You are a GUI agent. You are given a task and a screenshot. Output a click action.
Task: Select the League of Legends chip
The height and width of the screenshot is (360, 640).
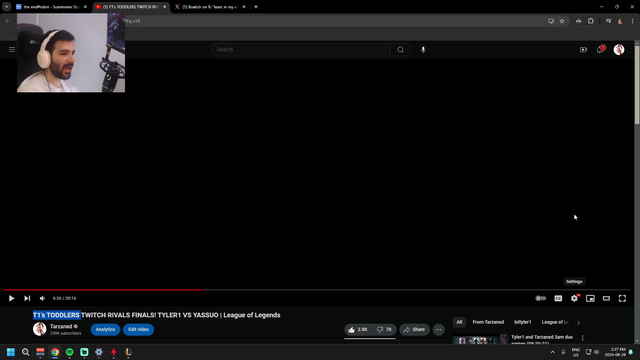[555, 322]
